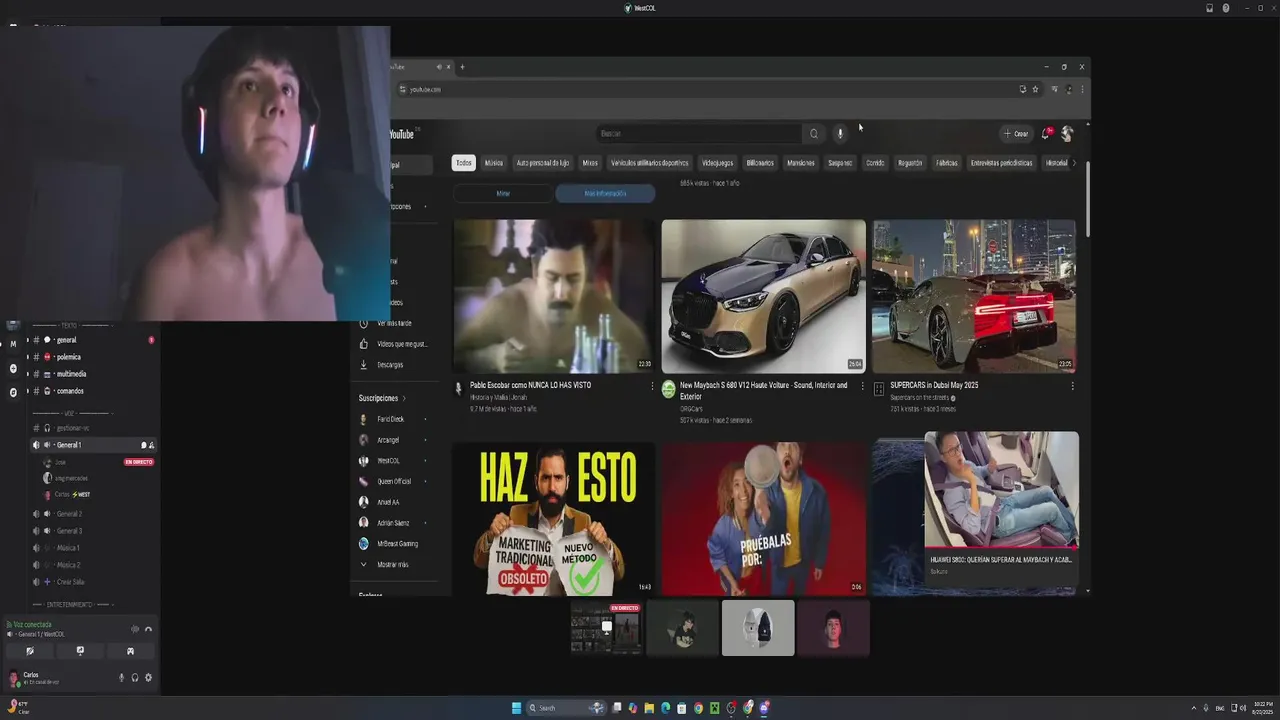Open the New Maybach S 680 video thumbnail

point(763,296)
